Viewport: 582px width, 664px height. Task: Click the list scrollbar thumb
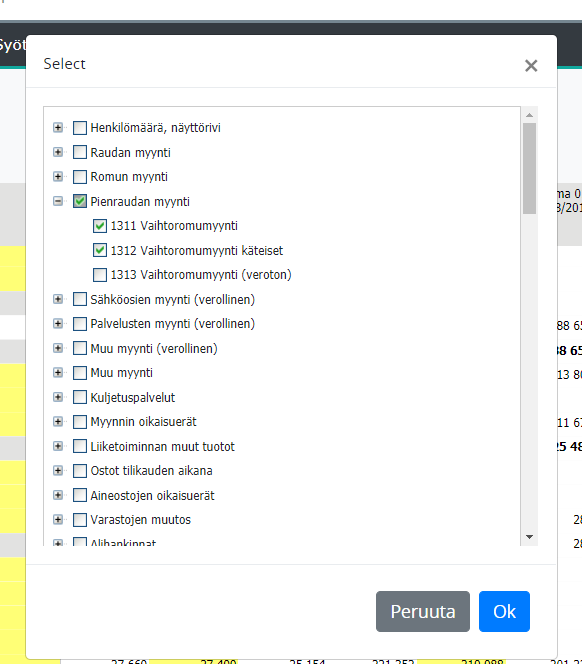(x=529, y=169)
